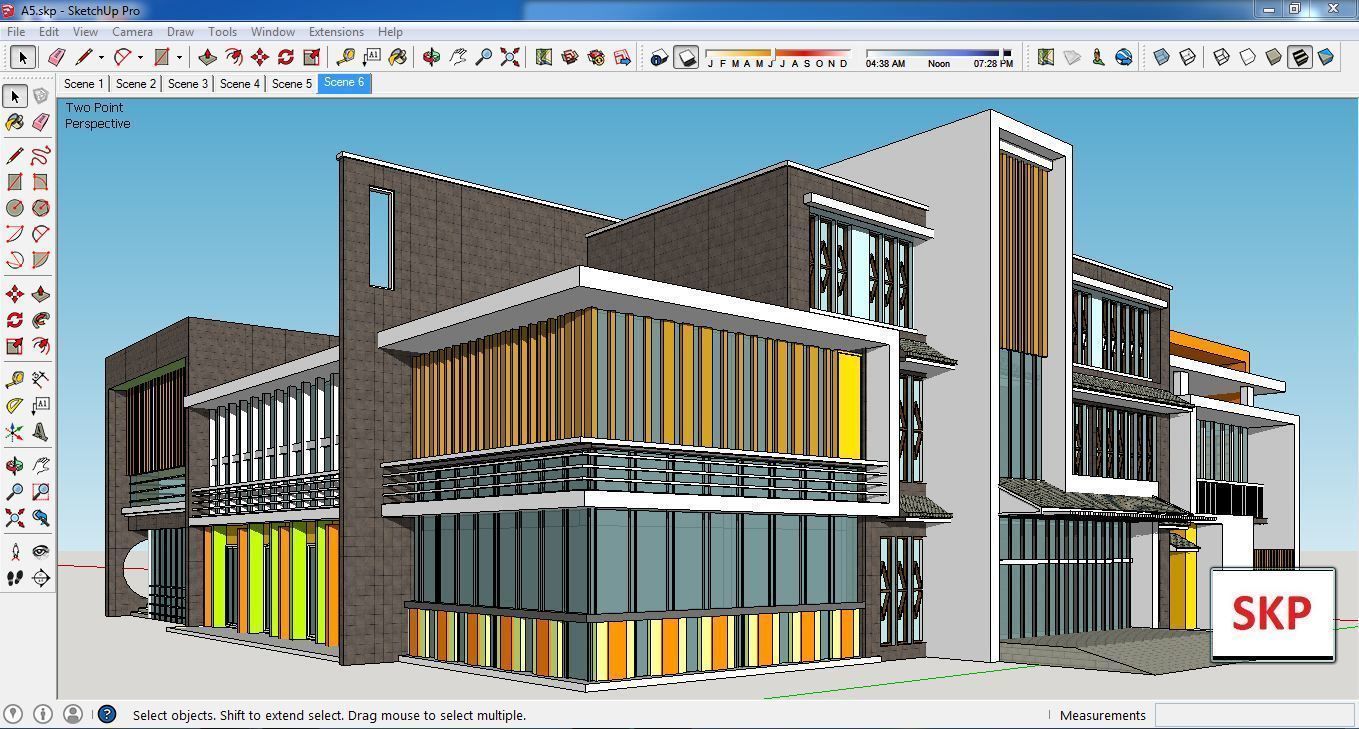The width and height of the screenshot is (1359, 729).
Task: Choose the Freehand drawing tool
Action: 40,155
